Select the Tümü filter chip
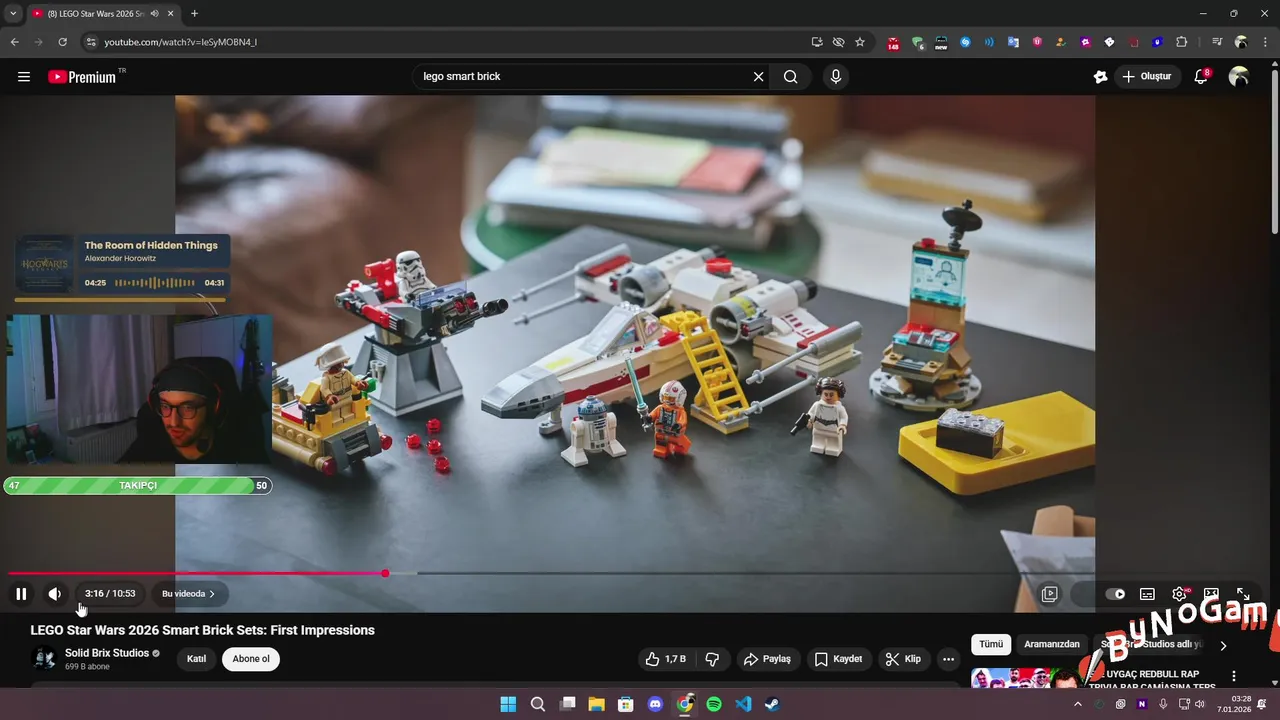This screenshot has height=720, width=1280. (991, 644)
